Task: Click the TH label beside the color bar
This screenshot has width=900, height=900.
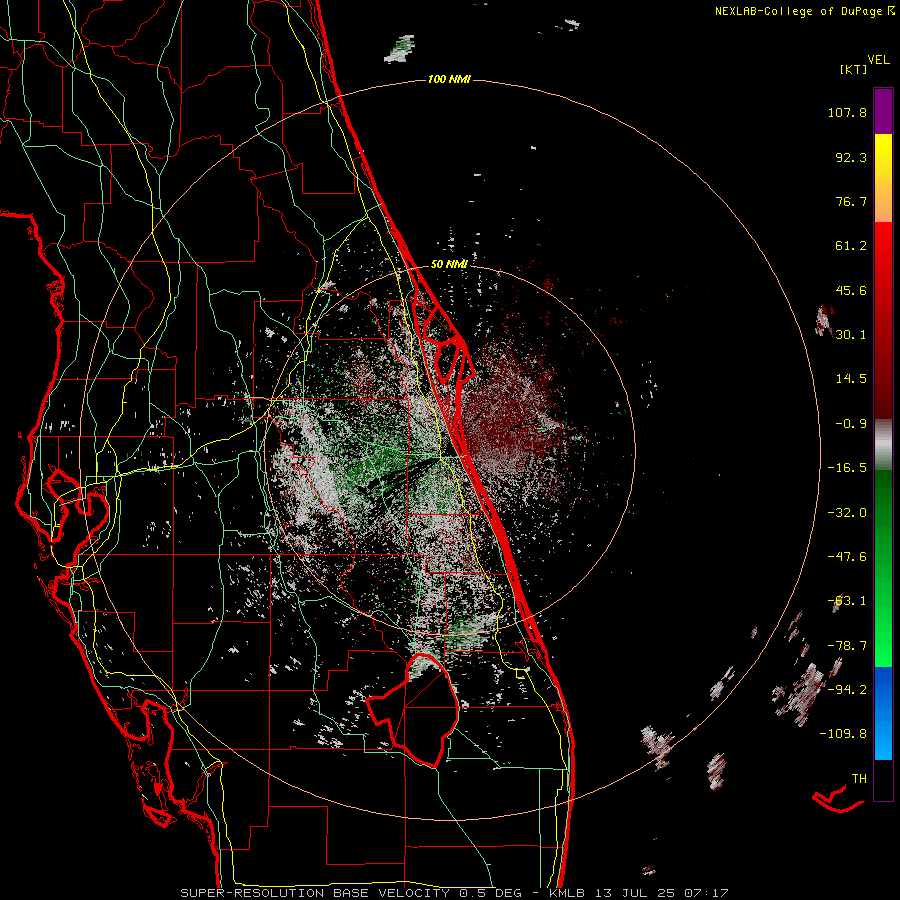Action: tap(859, 778)
